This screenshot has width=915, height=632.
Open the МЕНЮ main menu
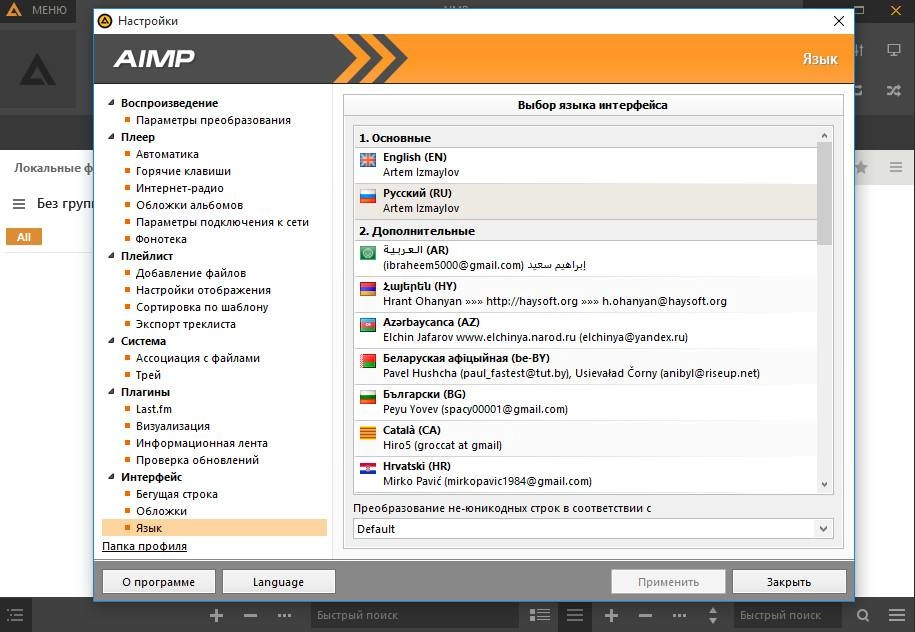(37, 11)
